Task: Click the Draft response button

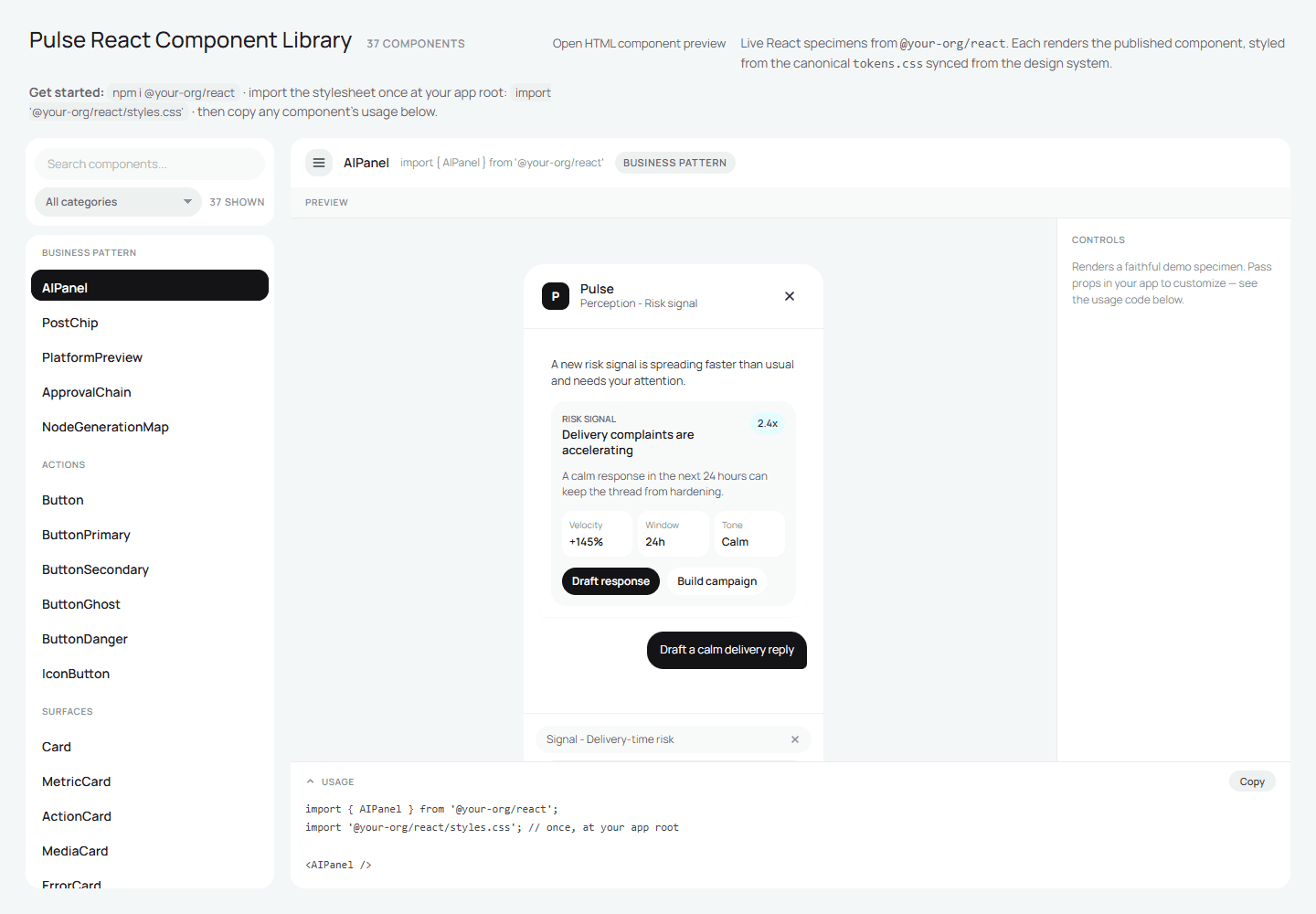Action: [610, 581]
